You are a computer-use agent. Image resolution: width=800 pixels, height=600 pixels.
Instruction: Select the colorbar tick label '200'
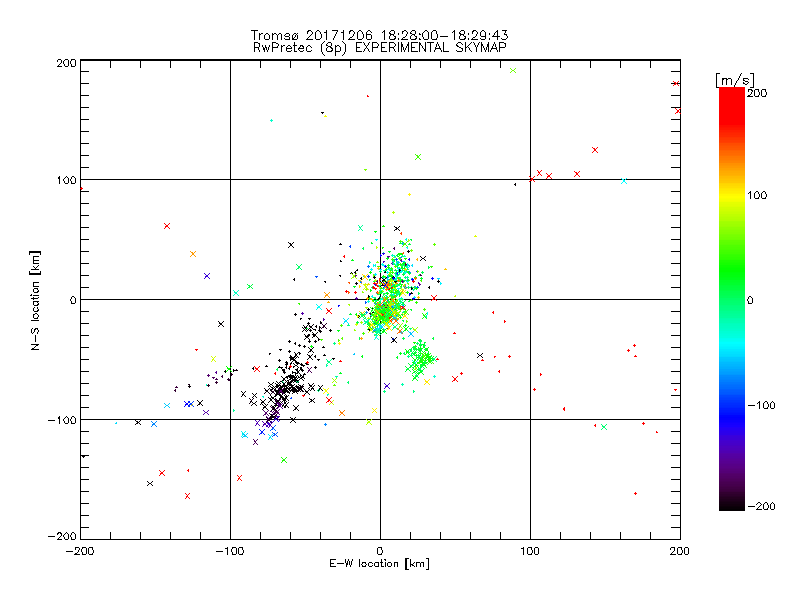757,93
